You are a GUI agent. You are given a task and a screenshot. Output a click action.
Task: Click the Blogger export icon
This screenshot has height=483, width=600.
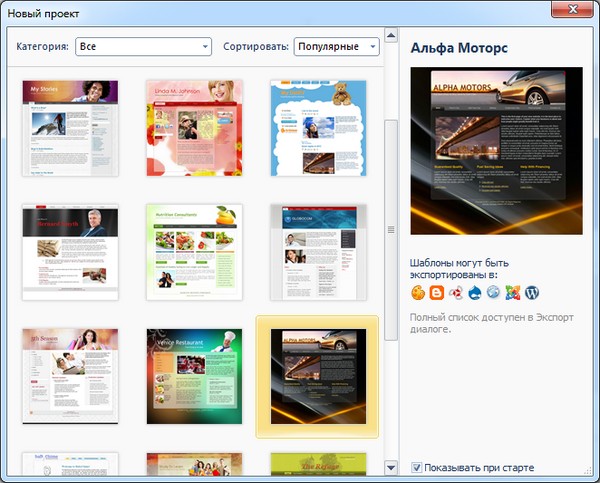436,292
